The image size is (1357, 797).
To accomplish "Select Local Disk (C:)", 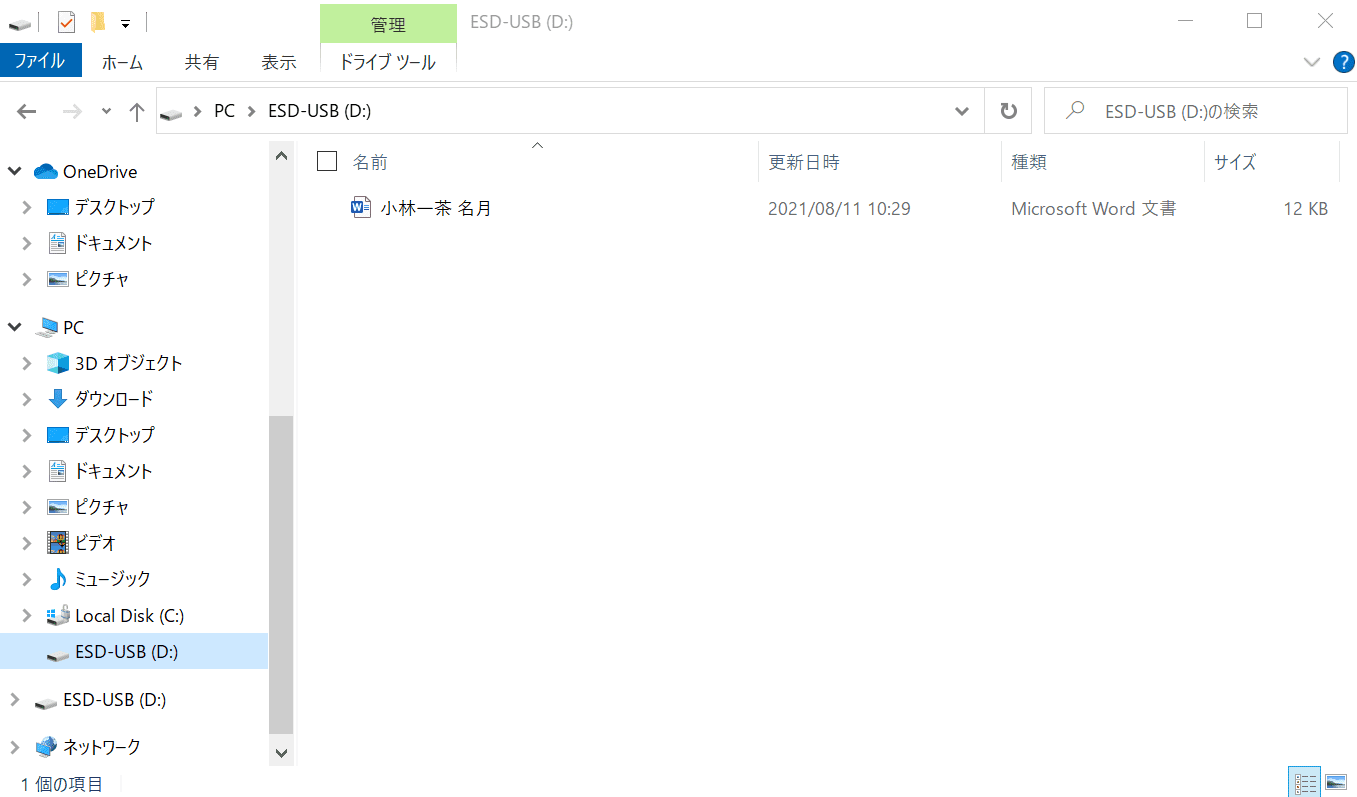I will (x=129, y=615).
